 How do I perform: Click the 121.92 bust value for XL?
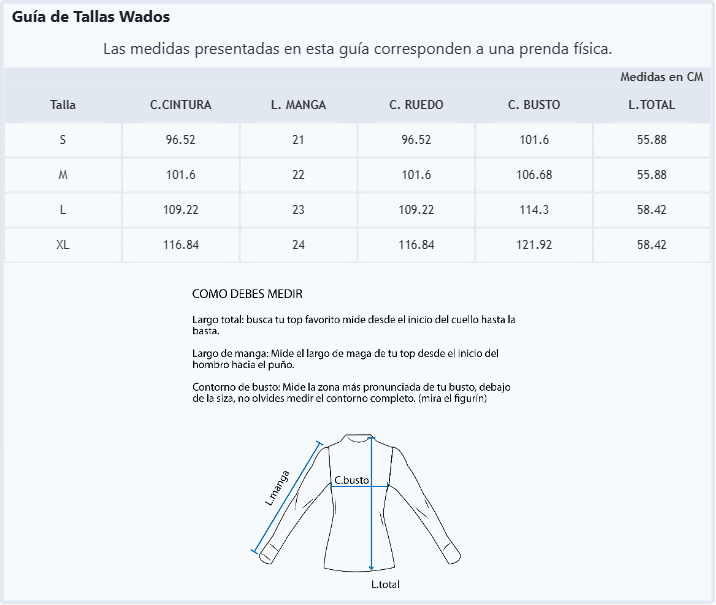click(x=534, y=245)
